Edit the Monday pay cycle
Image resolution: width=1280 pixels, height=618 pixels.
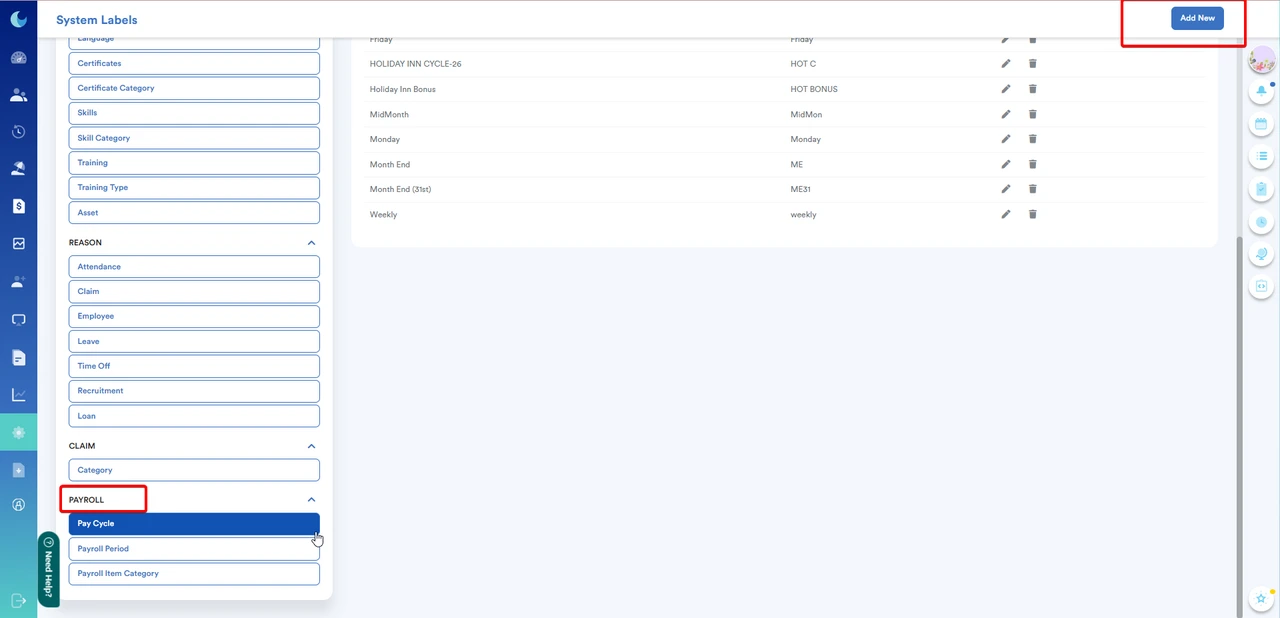(1006, 139)
